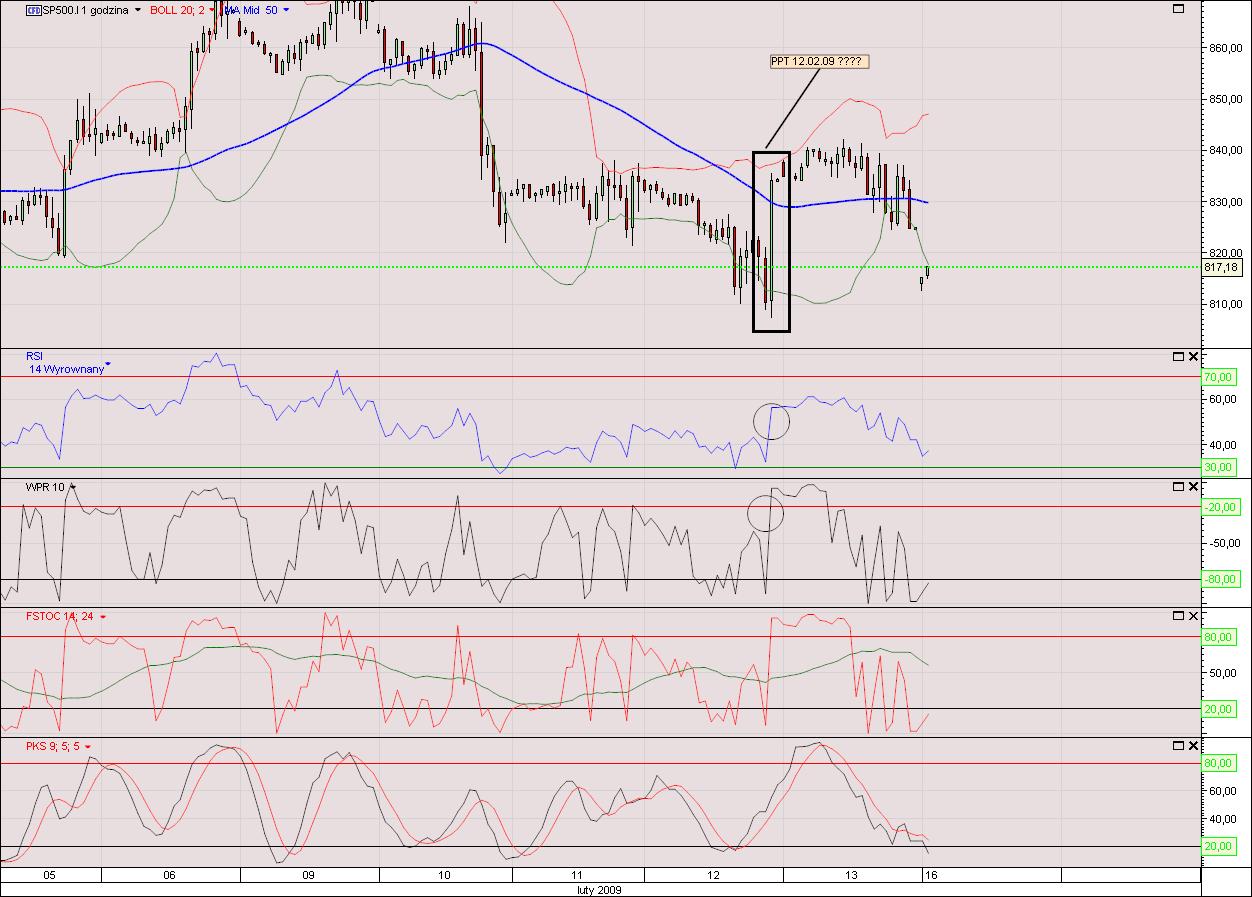The image size is (1252, 897).
Task: Maximize the WPR indicator panel
Action: point(1178,486)
